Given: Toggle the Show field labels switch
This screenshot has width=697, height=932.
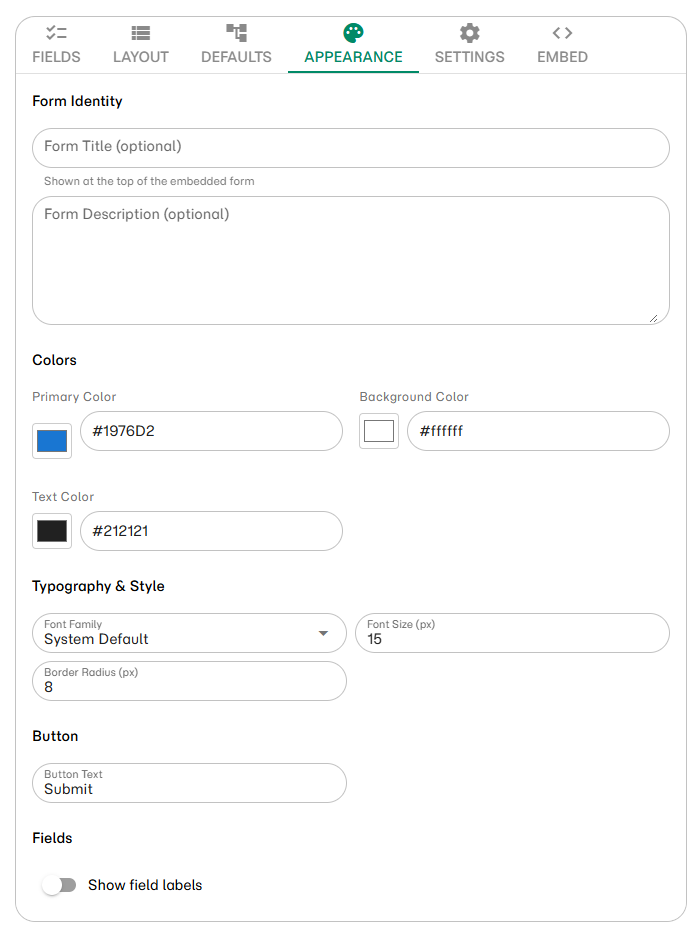Looking at the screenshot, I should point(59,885).
